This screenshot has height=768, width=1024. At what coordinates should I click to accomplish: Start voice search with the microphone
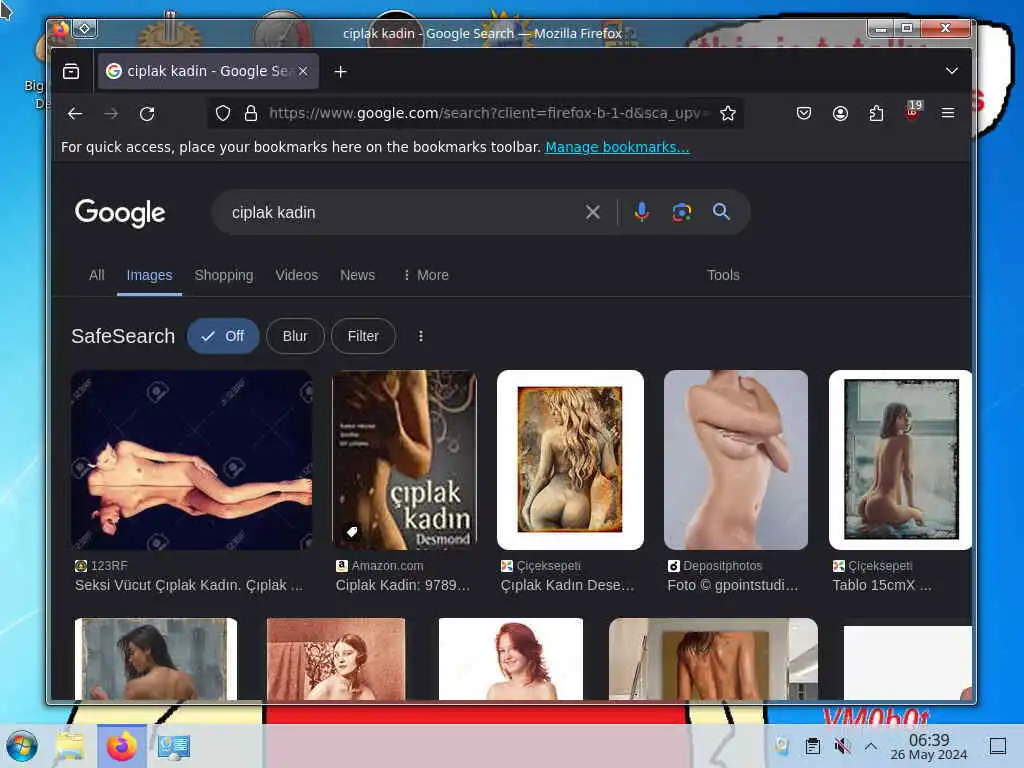tap(641, 212)
